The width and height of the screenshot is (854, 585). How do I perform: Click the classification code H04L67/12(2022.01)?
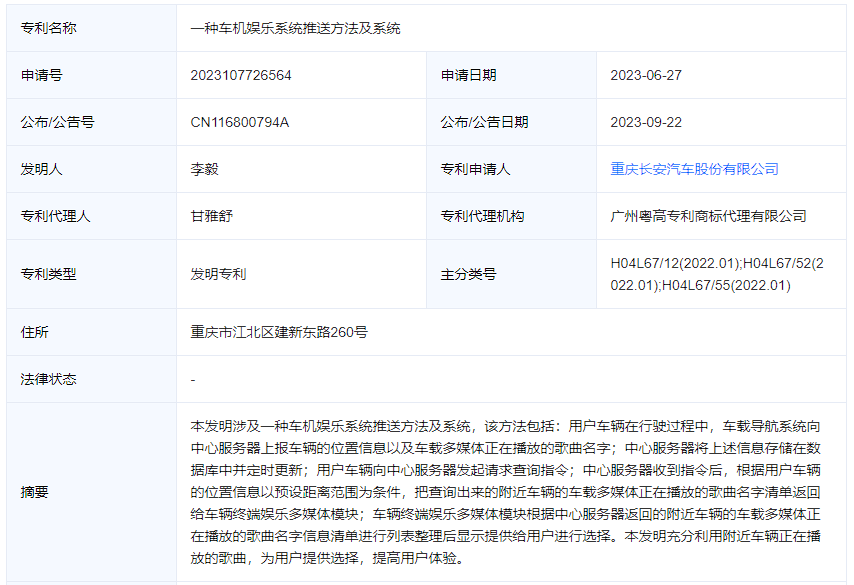[673, 263]
